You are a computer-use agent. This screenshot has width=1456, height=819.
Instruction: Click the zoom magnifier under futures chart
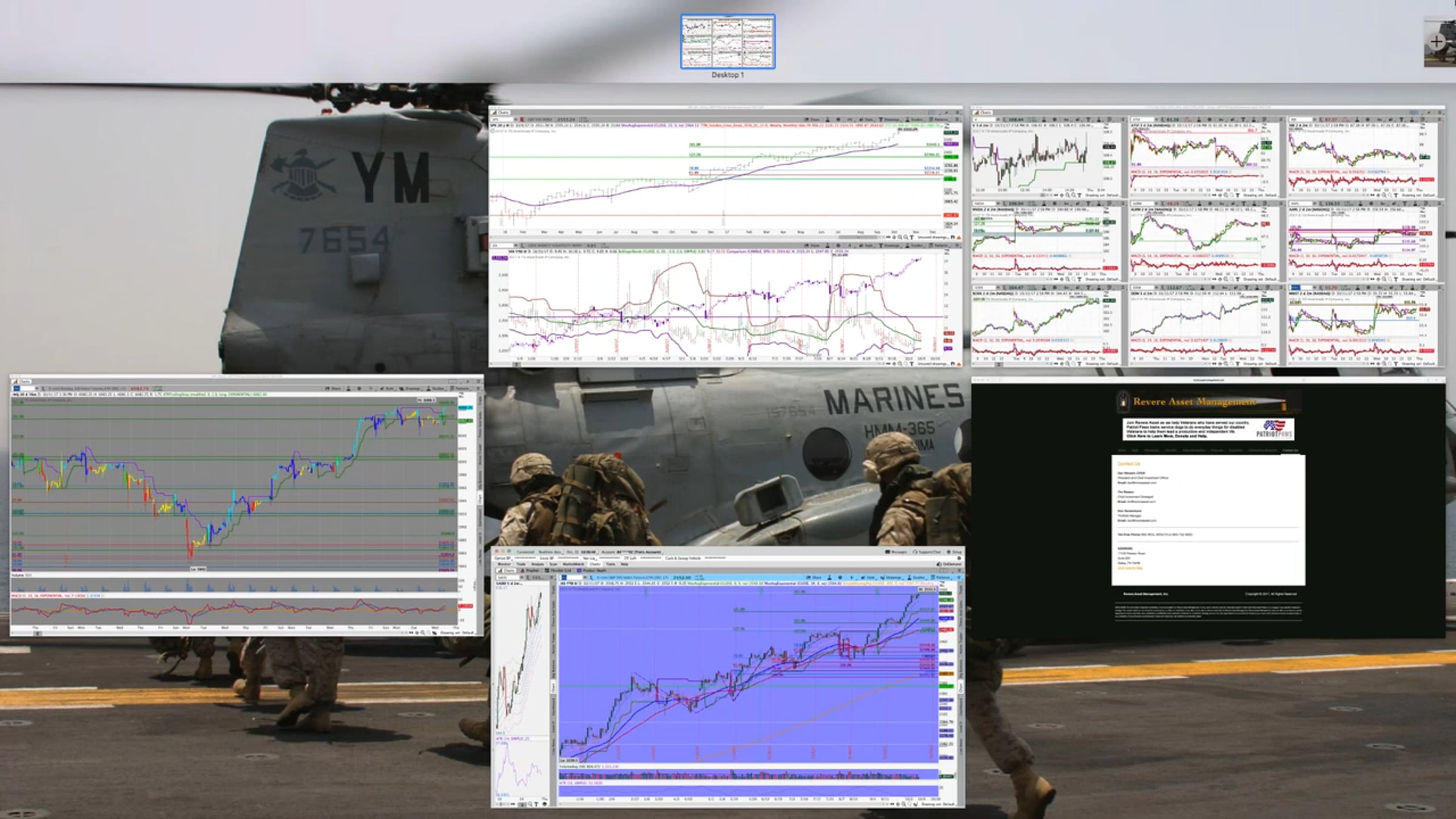point(903,804)
